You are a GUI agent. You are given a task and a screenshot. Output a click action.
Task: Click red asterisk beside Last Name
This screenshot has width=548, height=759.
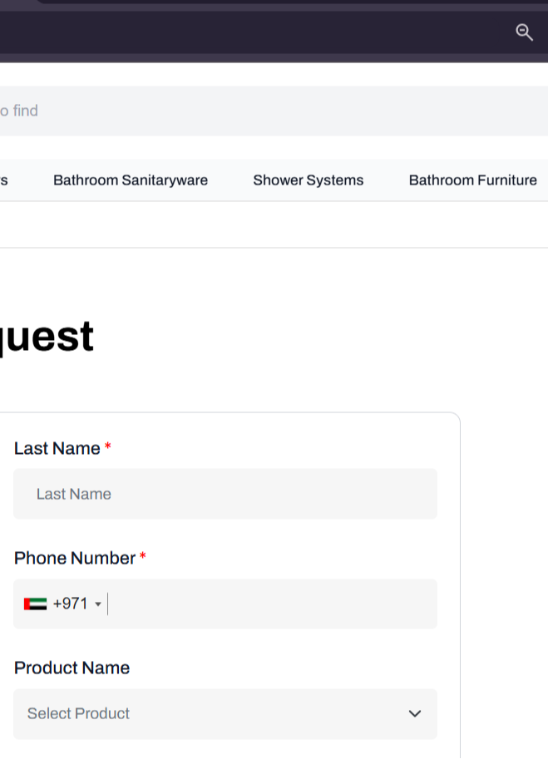[x=108, y=446]
